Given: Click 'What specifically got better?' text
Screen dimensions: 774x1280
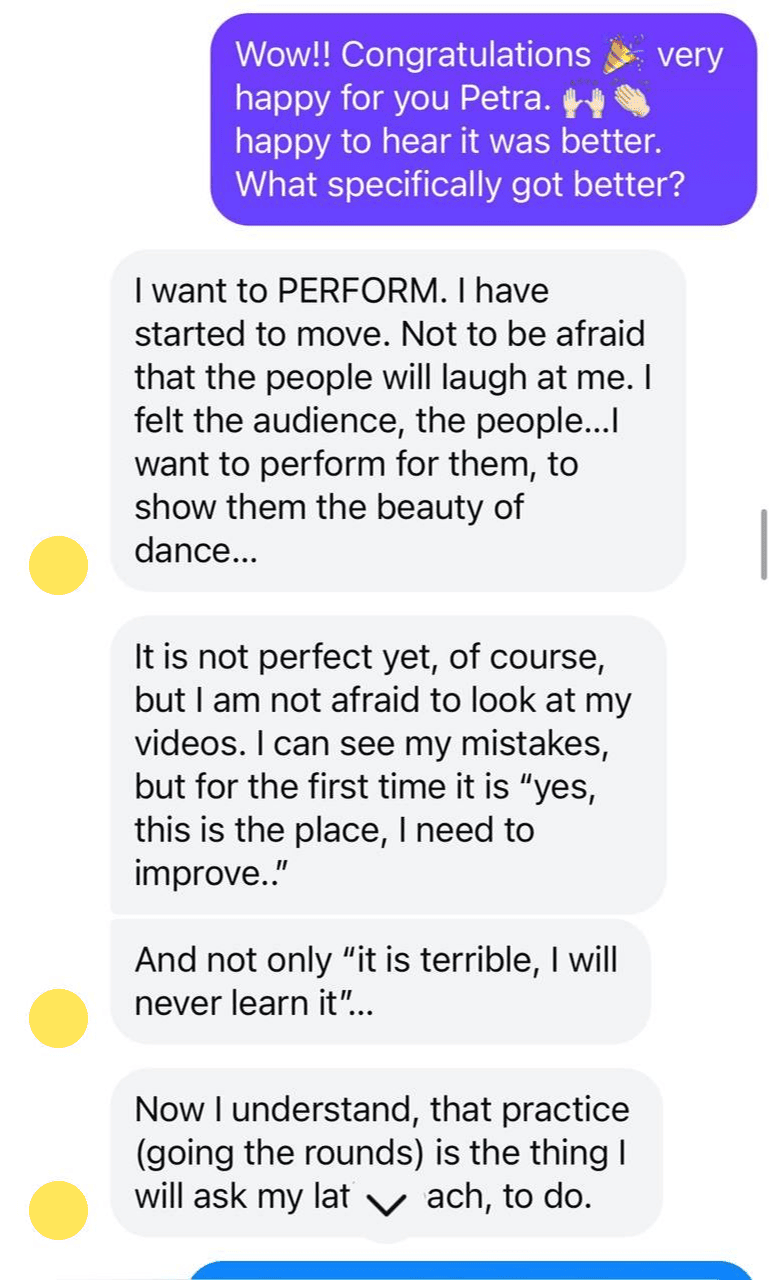Looking at the screenshot, I should pyautogui.click(x=460, y=185).
